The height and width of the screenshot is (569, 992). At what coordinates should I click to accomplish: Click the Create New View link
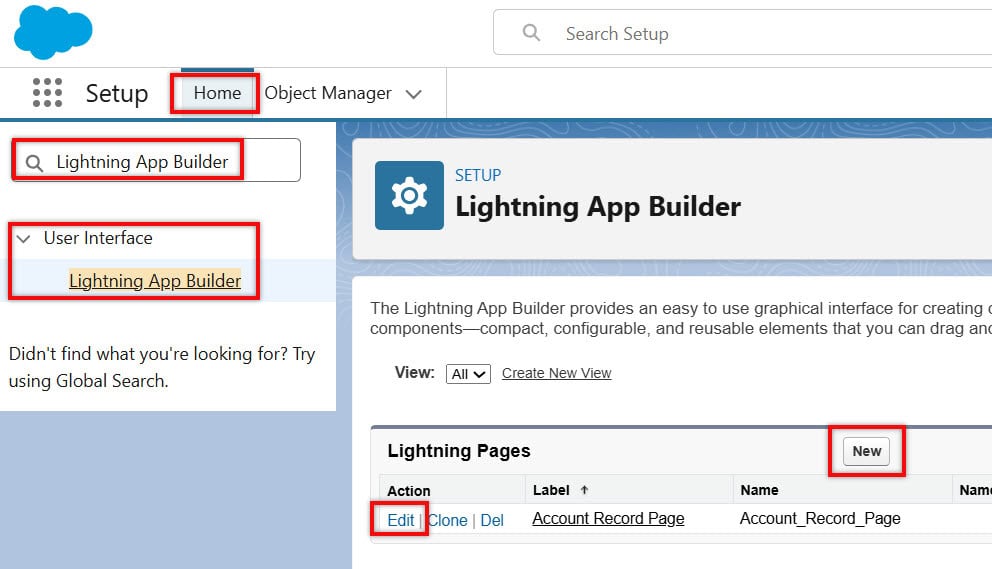(x=557, y=373)
